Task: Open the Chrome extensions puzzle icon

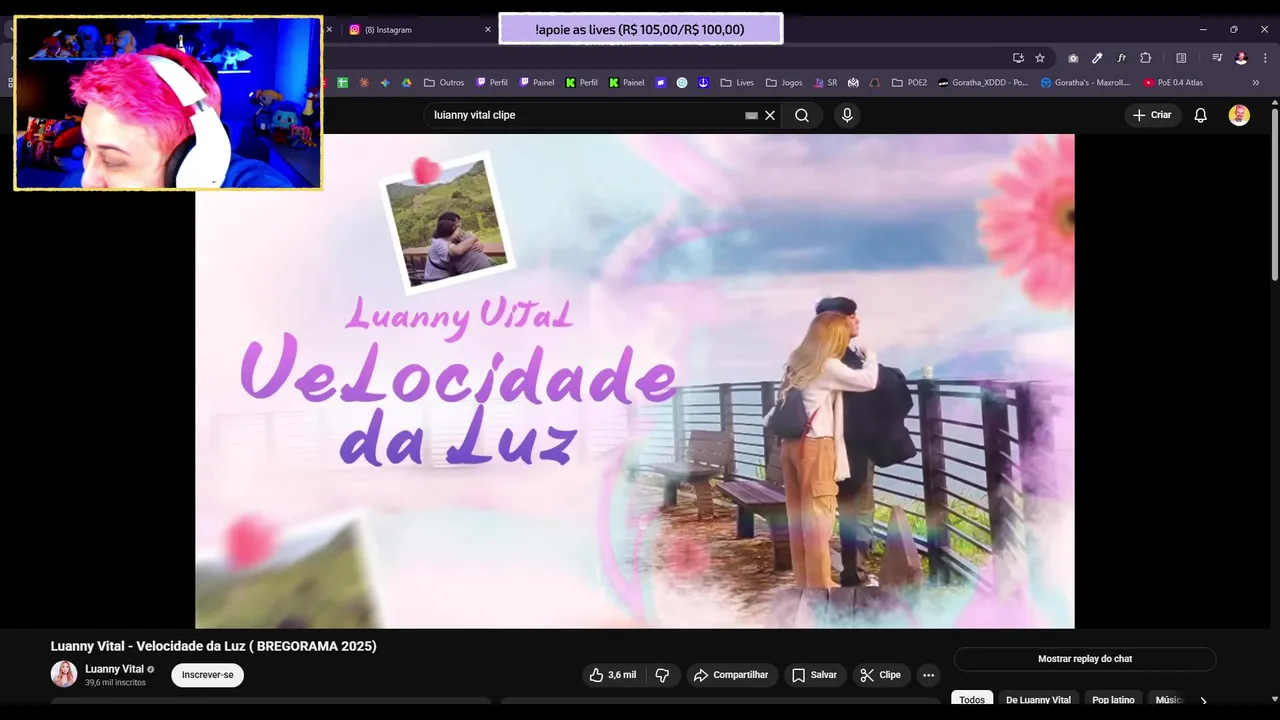Action: pos(1146,58)
